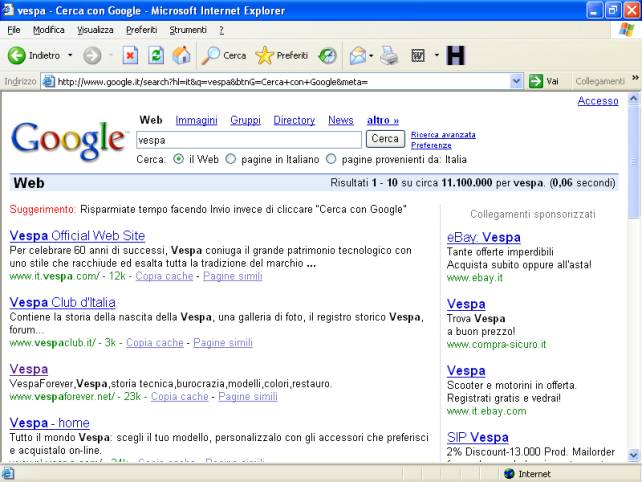Image resolution: width=642 pixels, height=482 pixels.
Task: Click the Google logo
Action: [68, 140]
